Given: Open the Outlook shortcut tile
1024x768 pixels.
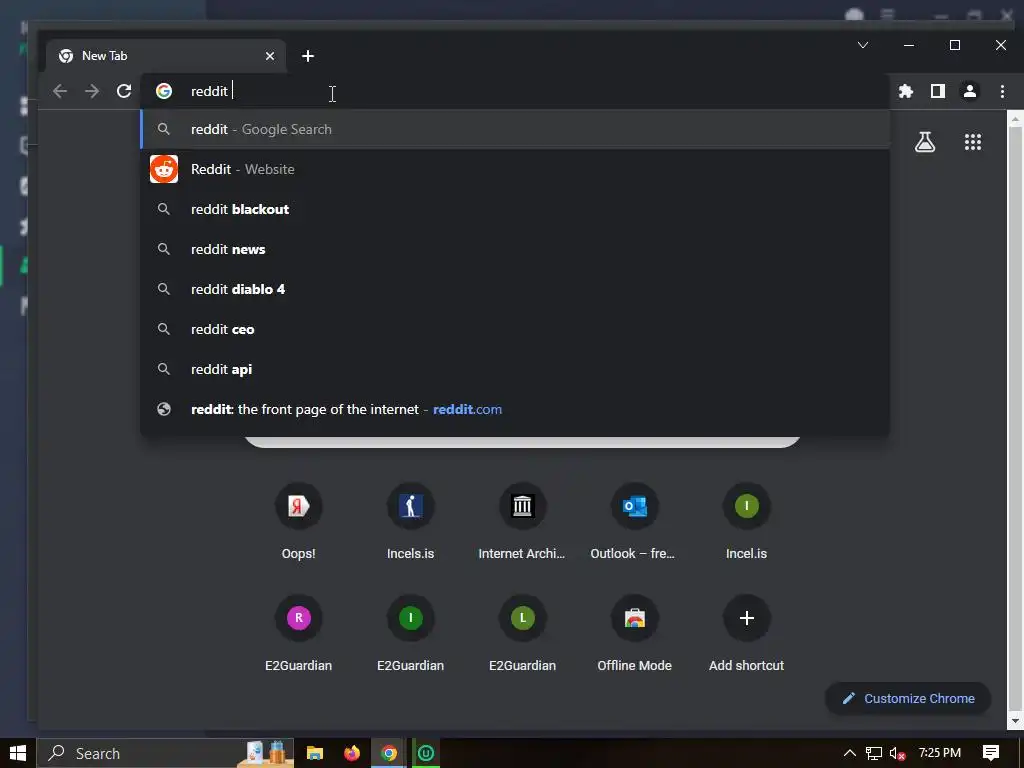Looking at the screenshot, I should point(634,522).
